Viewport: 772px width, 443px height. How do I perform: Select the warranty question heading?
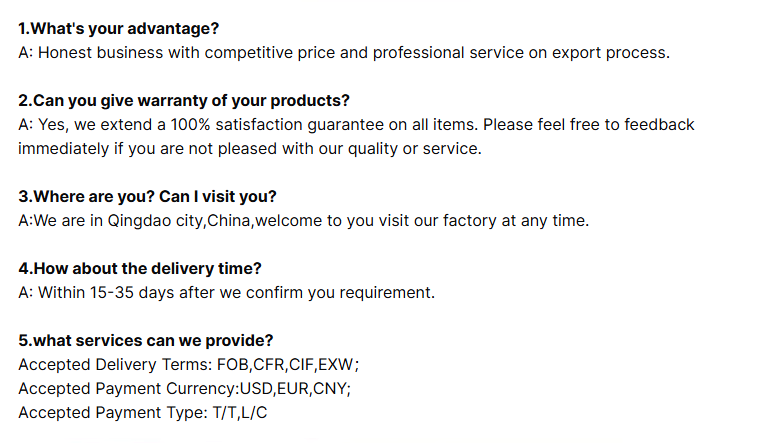[184, 101]
